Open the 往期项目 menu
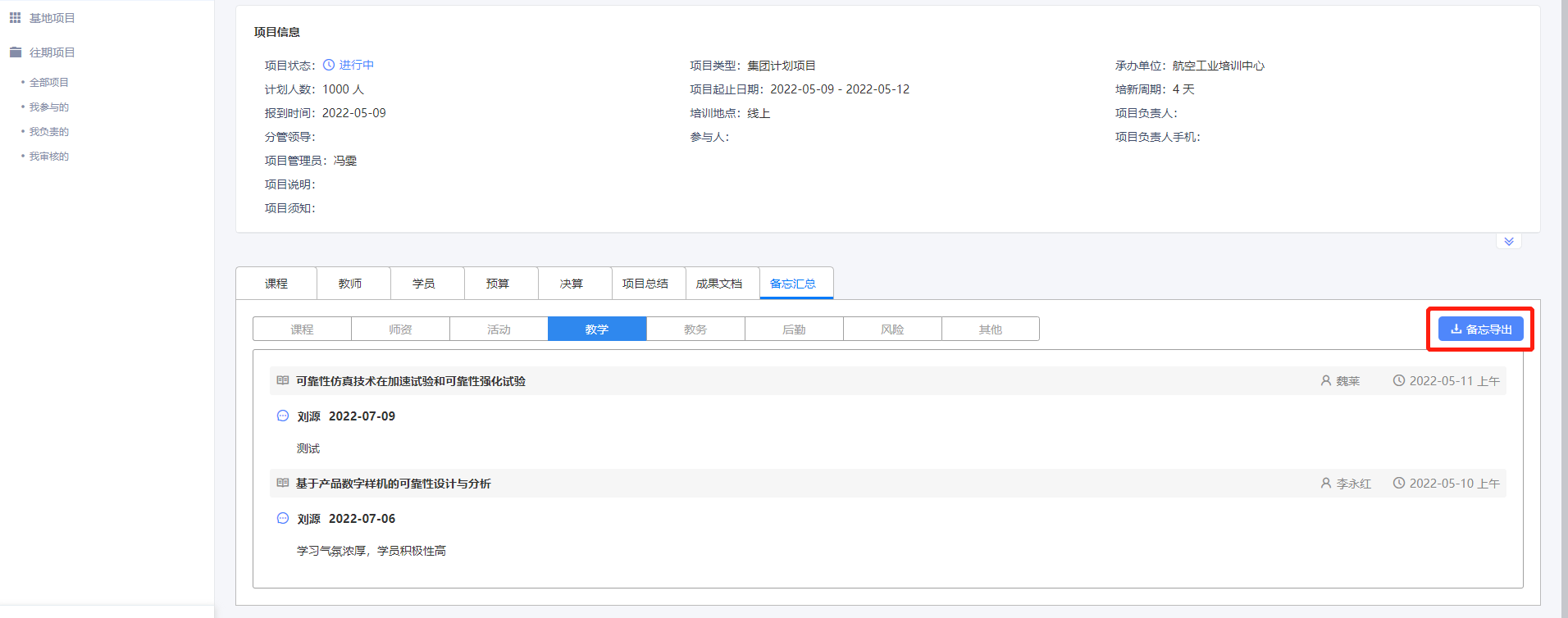This screenshot has height=618, width=1568. tap(52, 52)
